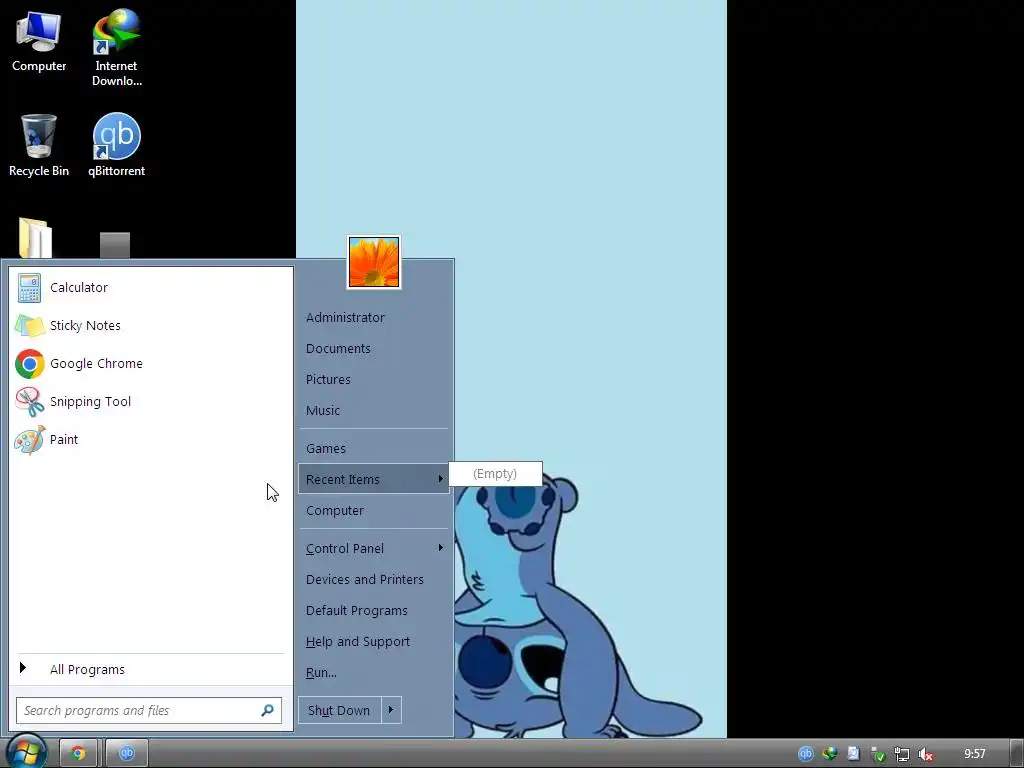This screenshot has height=768, width=1024.
Task: Launch Paint from the Start menu
Action: 151,439
